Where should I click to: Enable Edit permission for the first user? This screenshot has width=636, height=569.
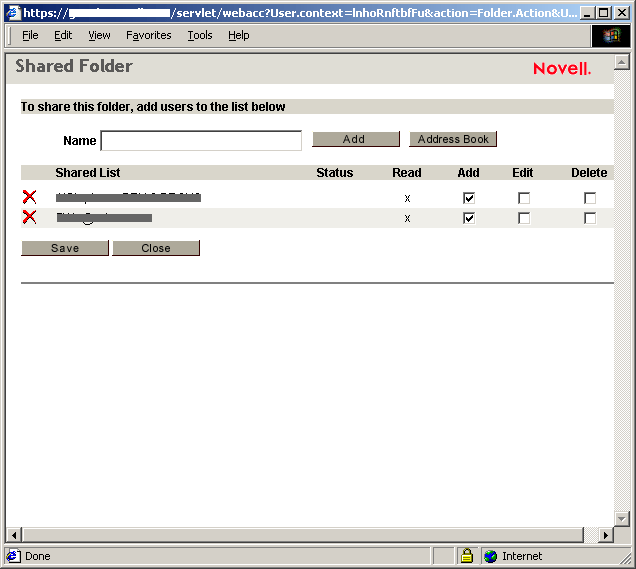524,198
